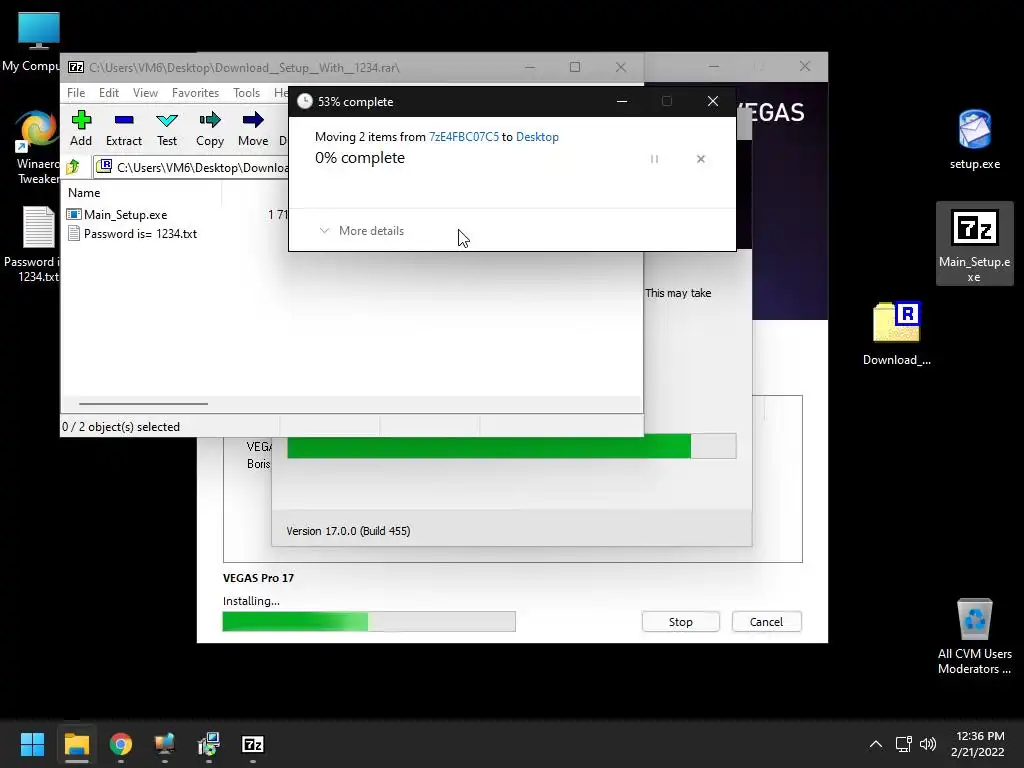Select the Main_Setup.exe desktop icon
This screenshot has width=1024, height=768.
[x=974, y=244]
